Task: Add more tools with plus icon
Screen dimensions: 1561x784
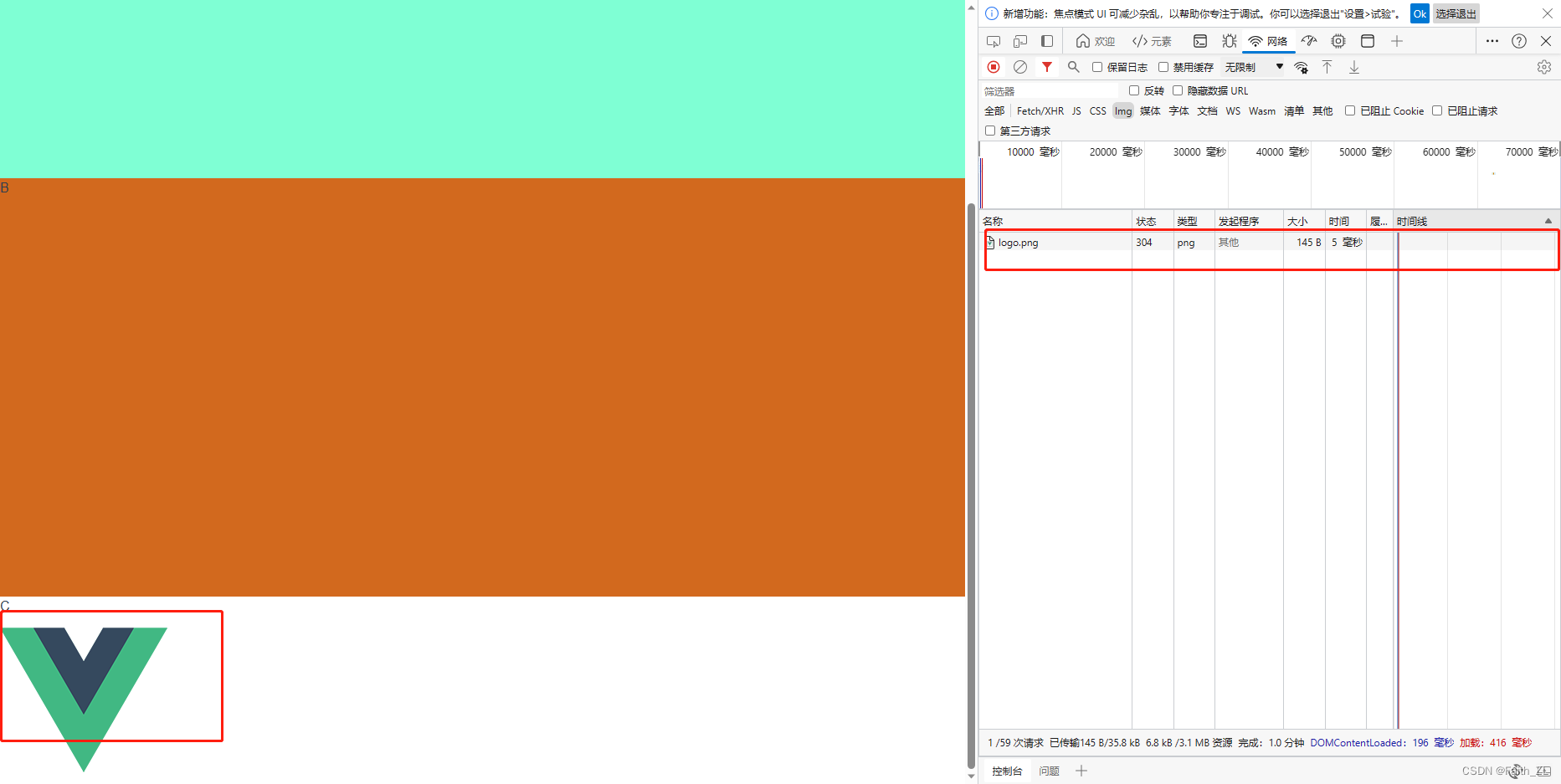Action: (1397, 41)
